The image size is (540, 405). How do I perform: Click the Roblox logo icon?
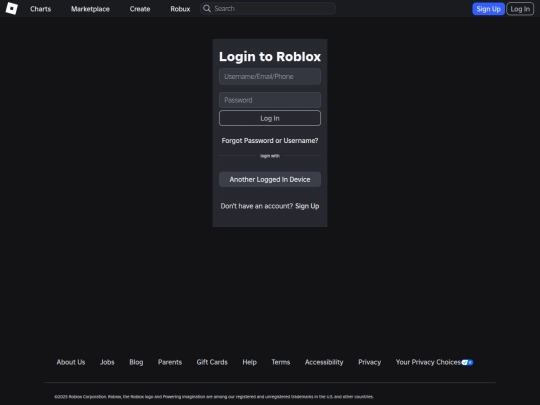12,9
